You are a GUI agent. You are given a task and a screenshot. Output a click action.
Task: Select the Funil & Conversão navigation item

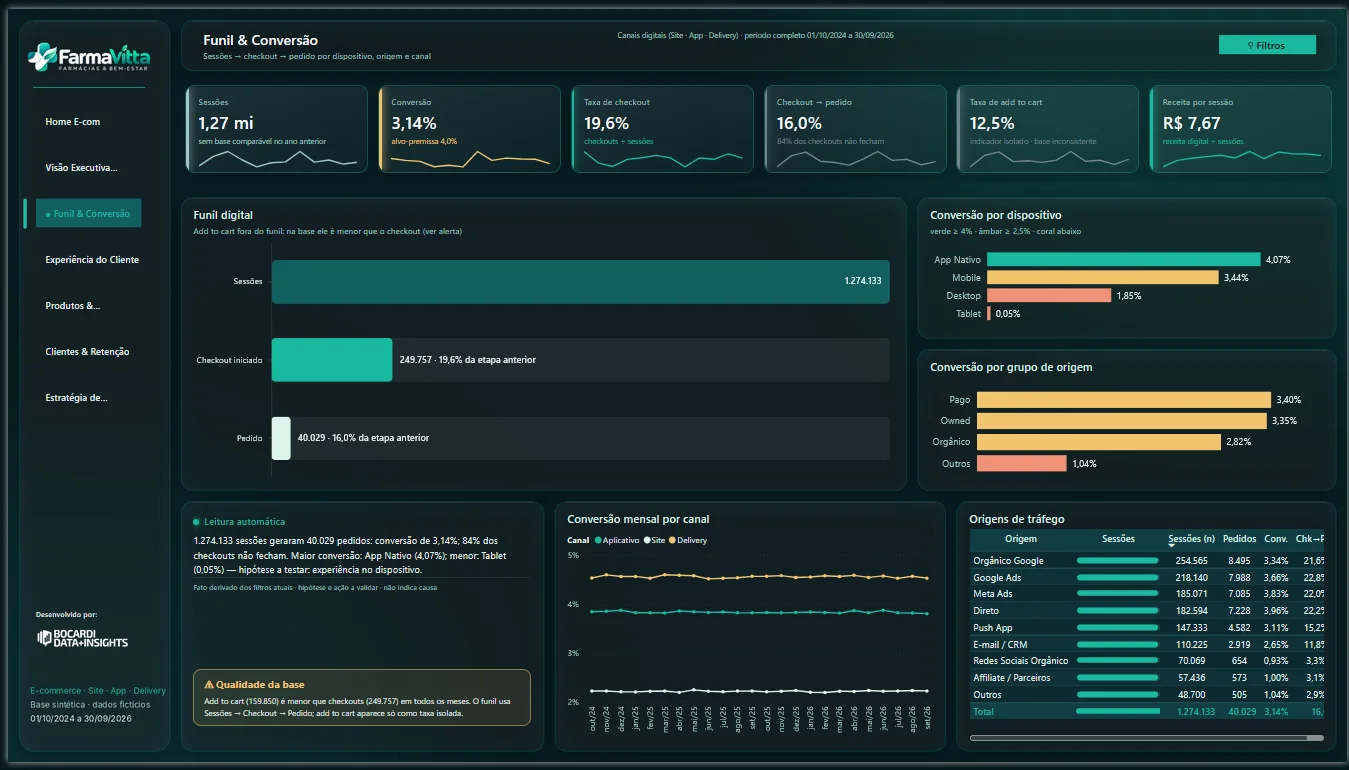(x=89, y=213)
